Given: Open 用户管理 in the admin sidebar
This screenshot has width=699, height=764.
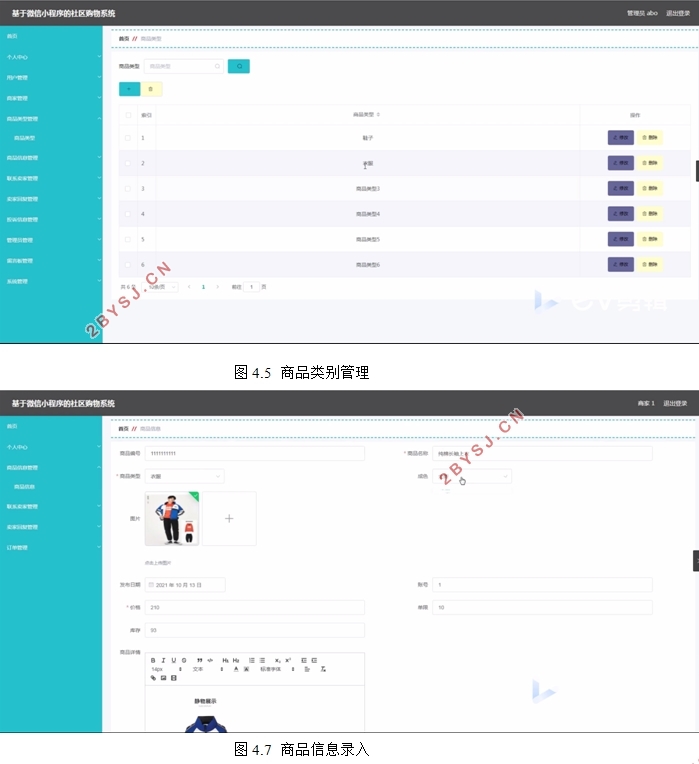Looking at the screenshot, I should (x=50, y=77).
